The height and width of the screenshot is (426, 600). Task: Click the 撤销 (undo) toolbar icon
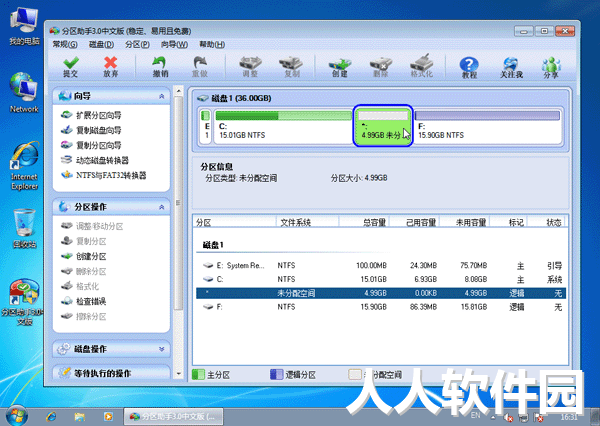point(160,67)
